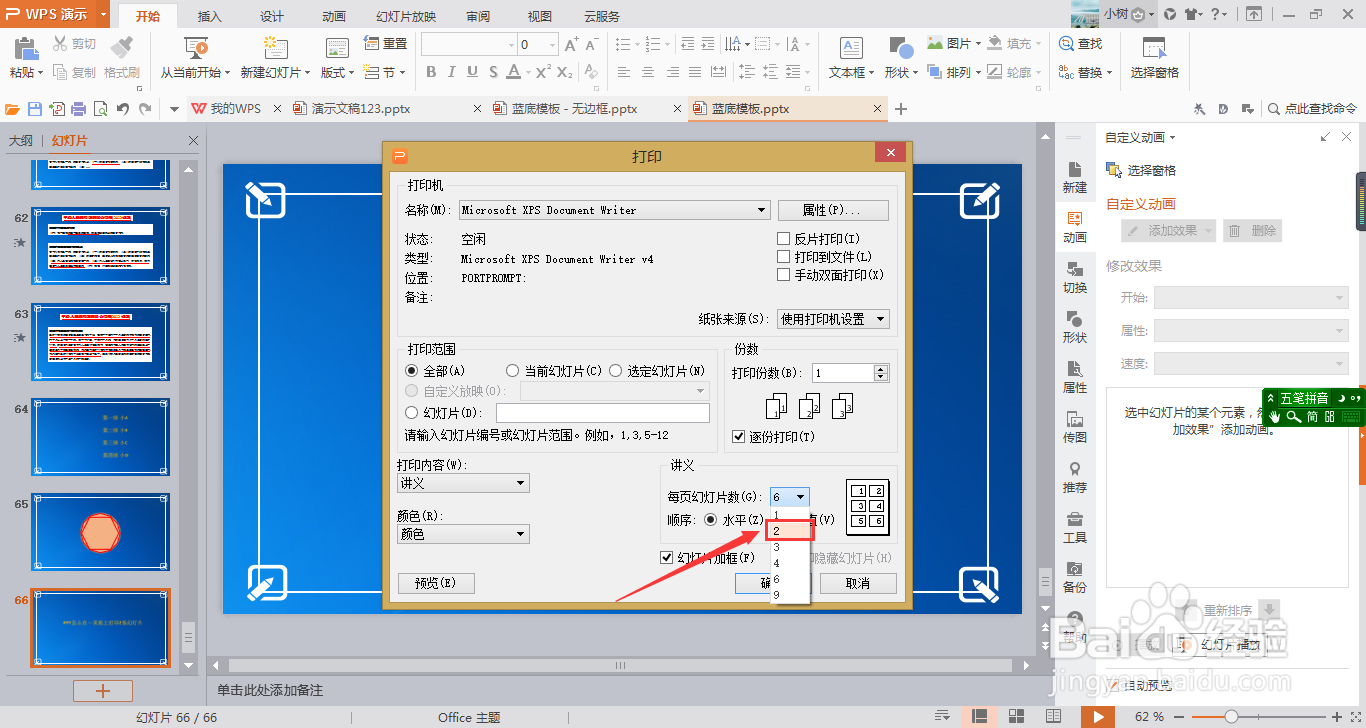
Task: Click the notes area (单击此处添加备注)
Action: [270, 690]
